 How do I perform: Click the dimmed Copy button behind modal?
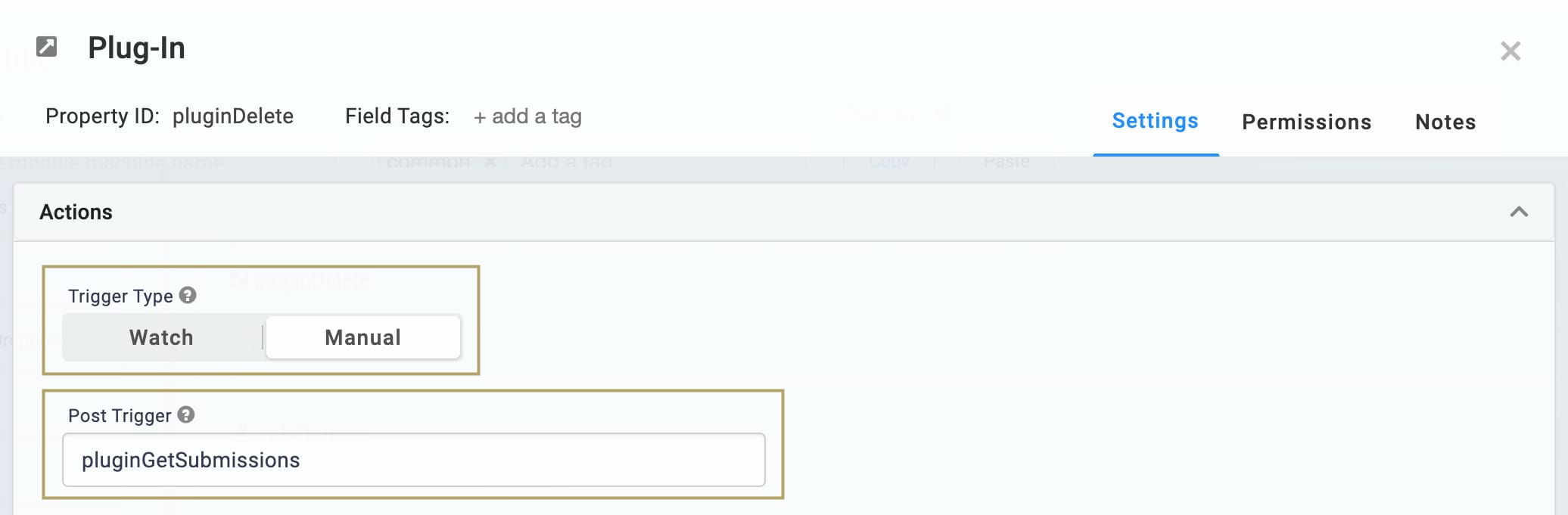(889, 162)
